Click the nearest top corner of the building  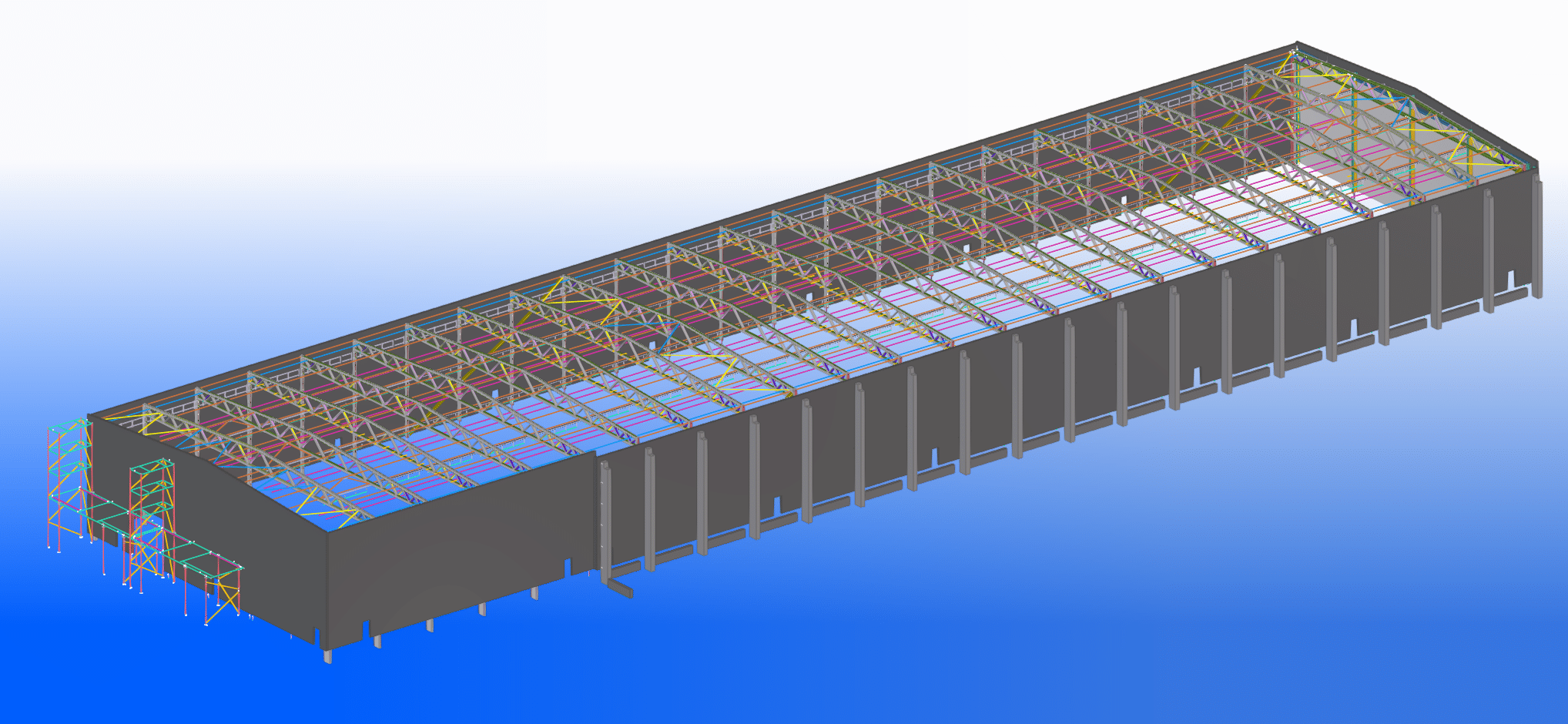point(328,531)
